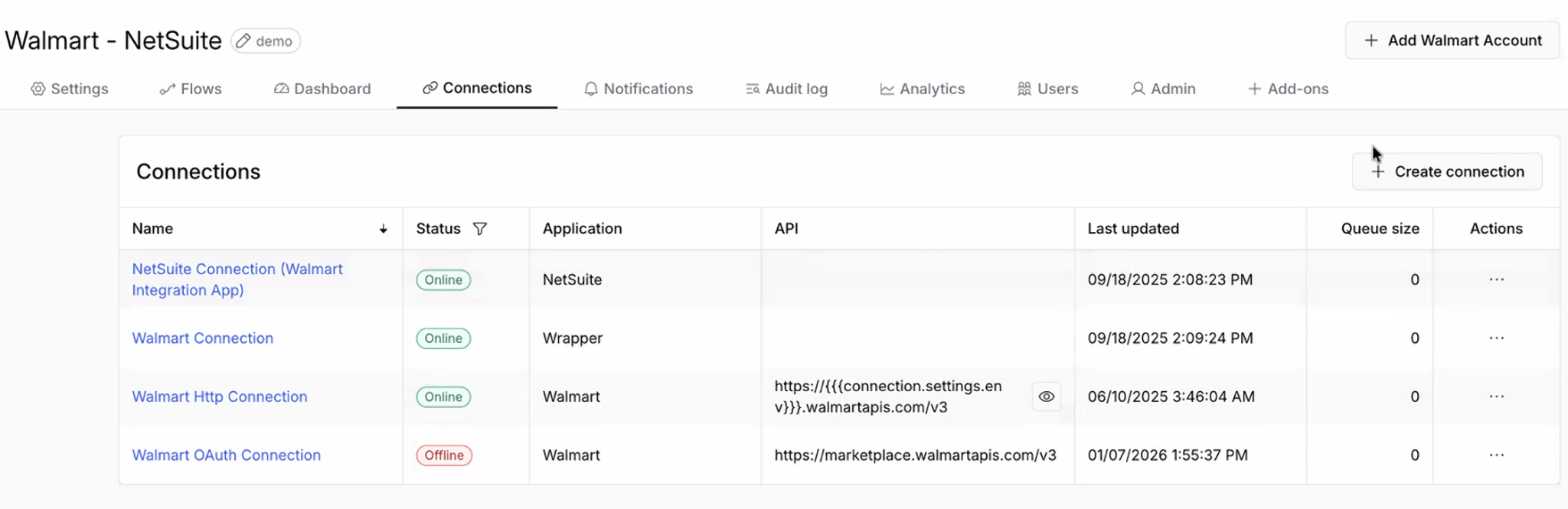The image size is (1568, 509).
Task: Open the Users tab
Action: click(x=1048, y=89)
